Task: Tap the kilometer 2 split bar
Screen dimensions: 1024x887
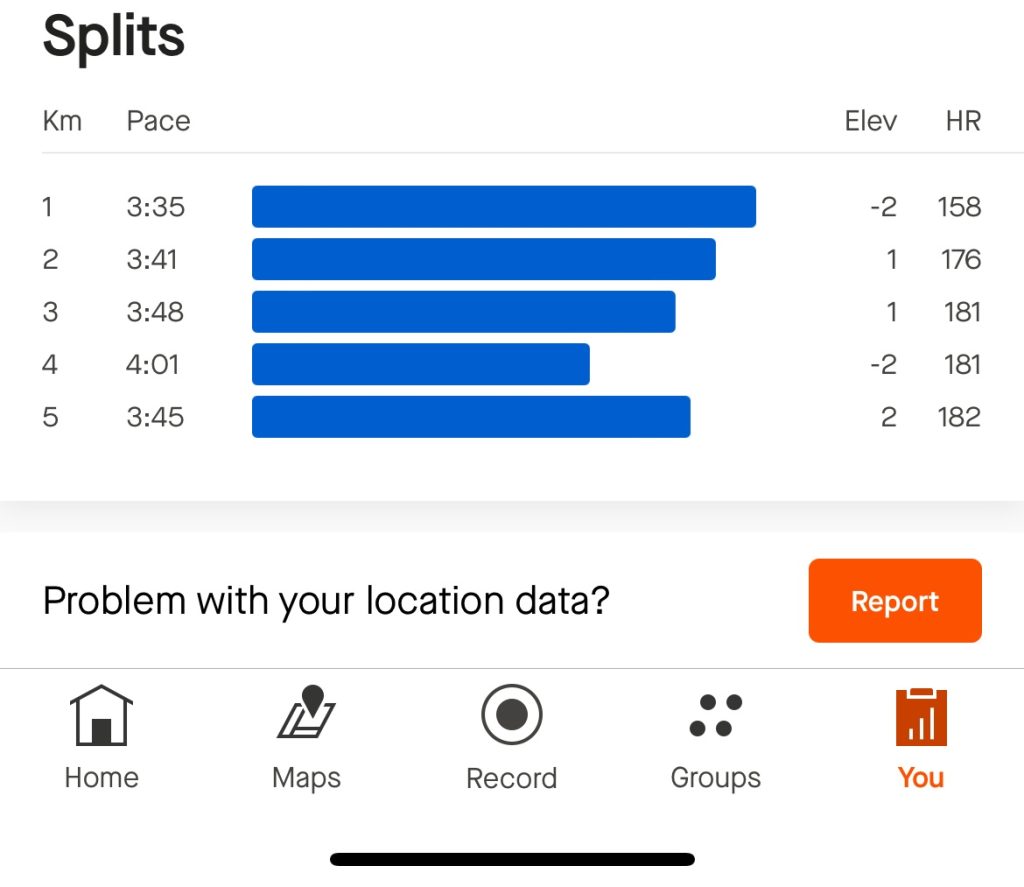Action: click(x=483, y=259)
